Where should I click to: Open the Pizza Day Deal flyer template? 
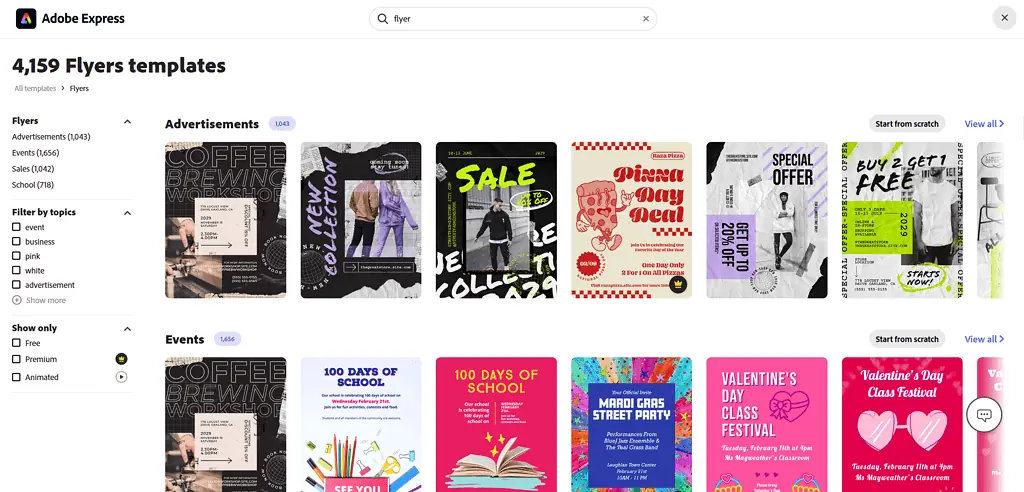point(631,220)
